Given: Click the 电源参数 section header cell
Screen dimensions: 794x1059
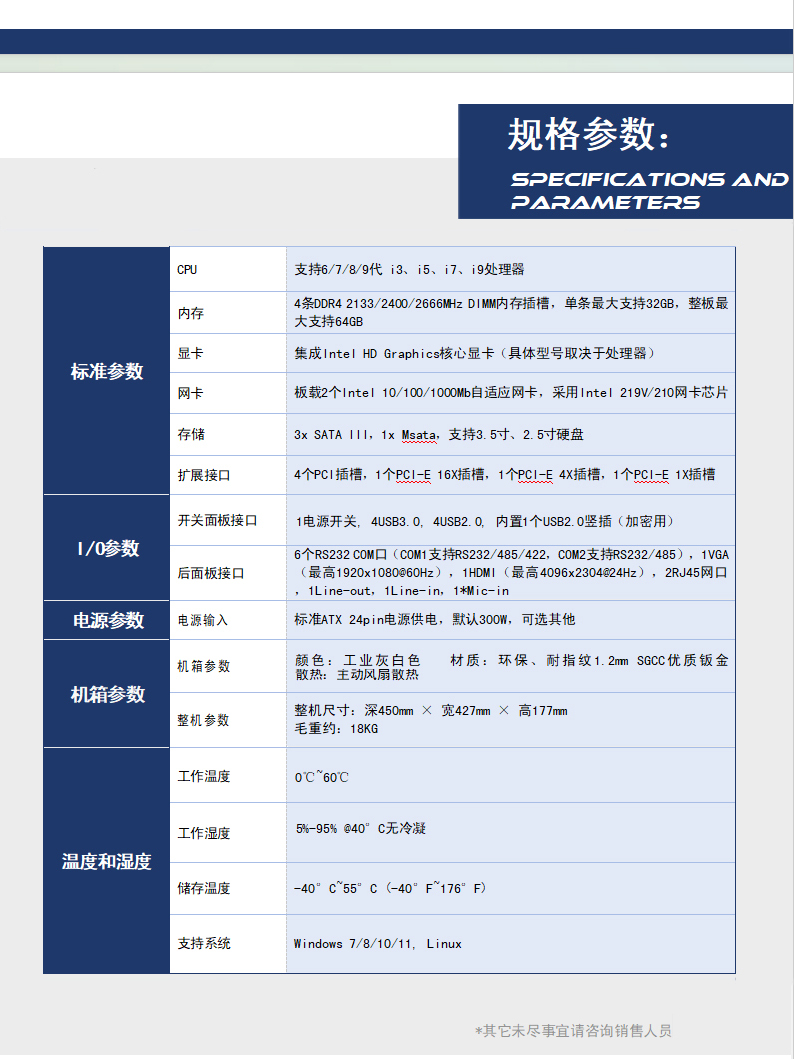Looking at the screenshot, I should (x=107, y=620).
